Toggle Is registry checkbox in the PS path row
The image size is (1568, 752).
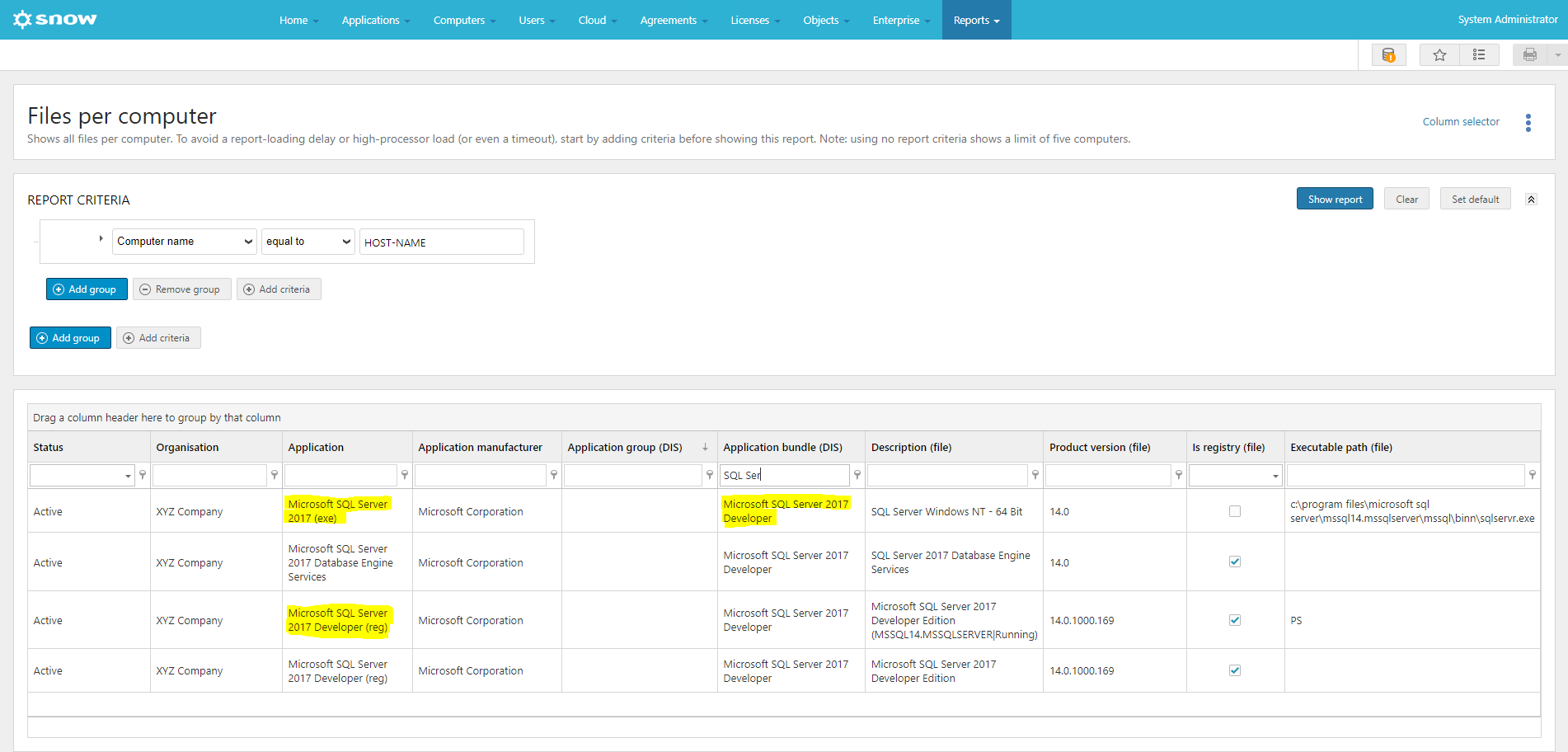[1235, 620]
